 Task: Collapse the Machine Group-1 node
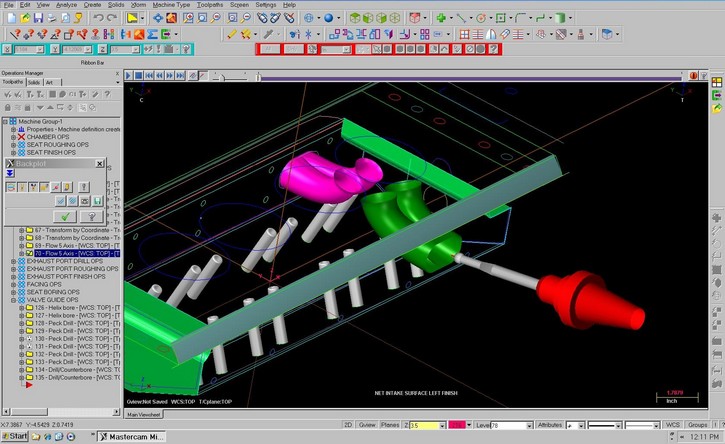[5, 122]
